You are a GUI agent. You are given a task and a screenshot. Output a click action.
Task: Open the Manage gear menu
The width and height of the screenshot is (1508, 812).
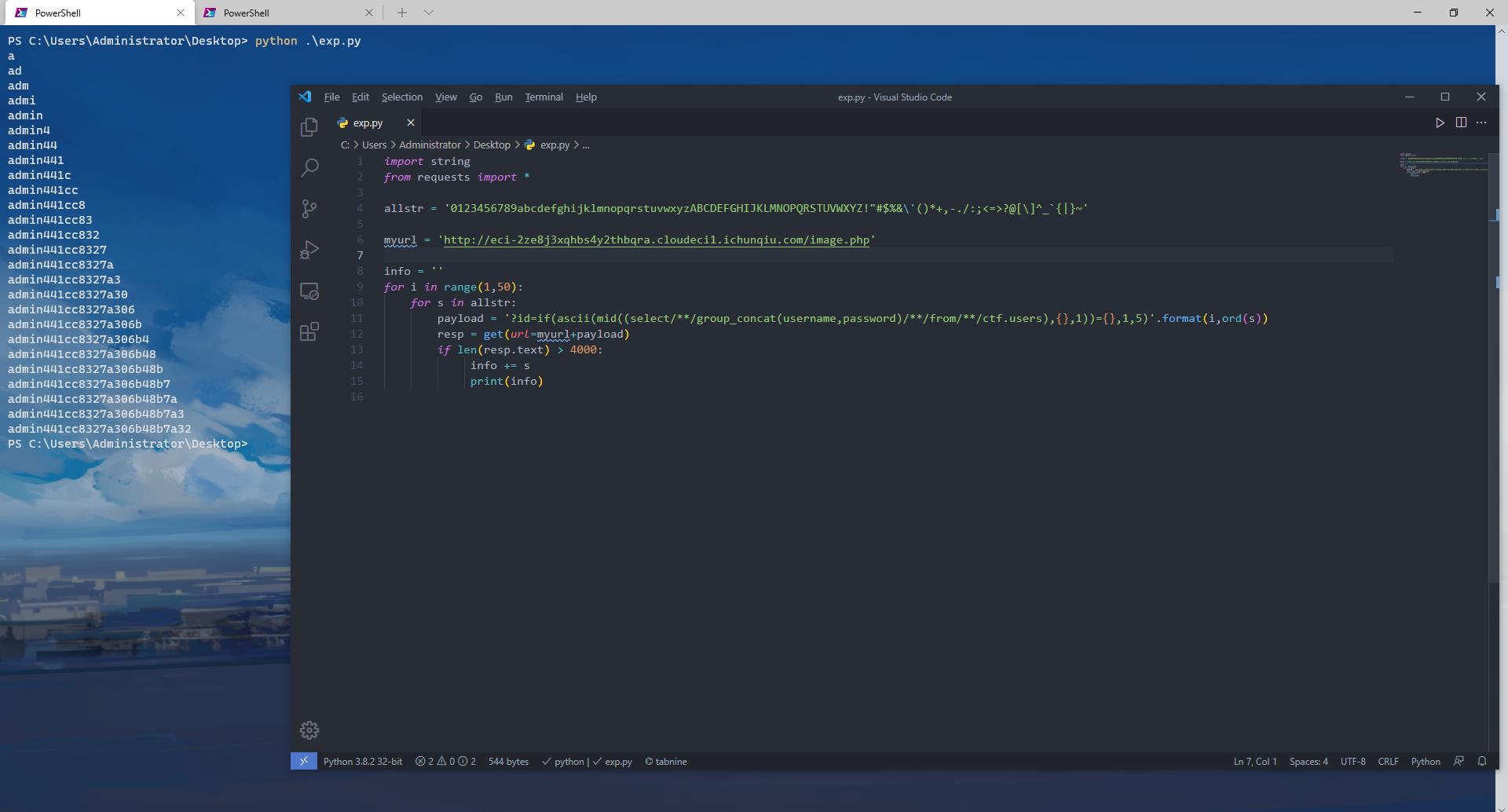(x=309, y=730)
